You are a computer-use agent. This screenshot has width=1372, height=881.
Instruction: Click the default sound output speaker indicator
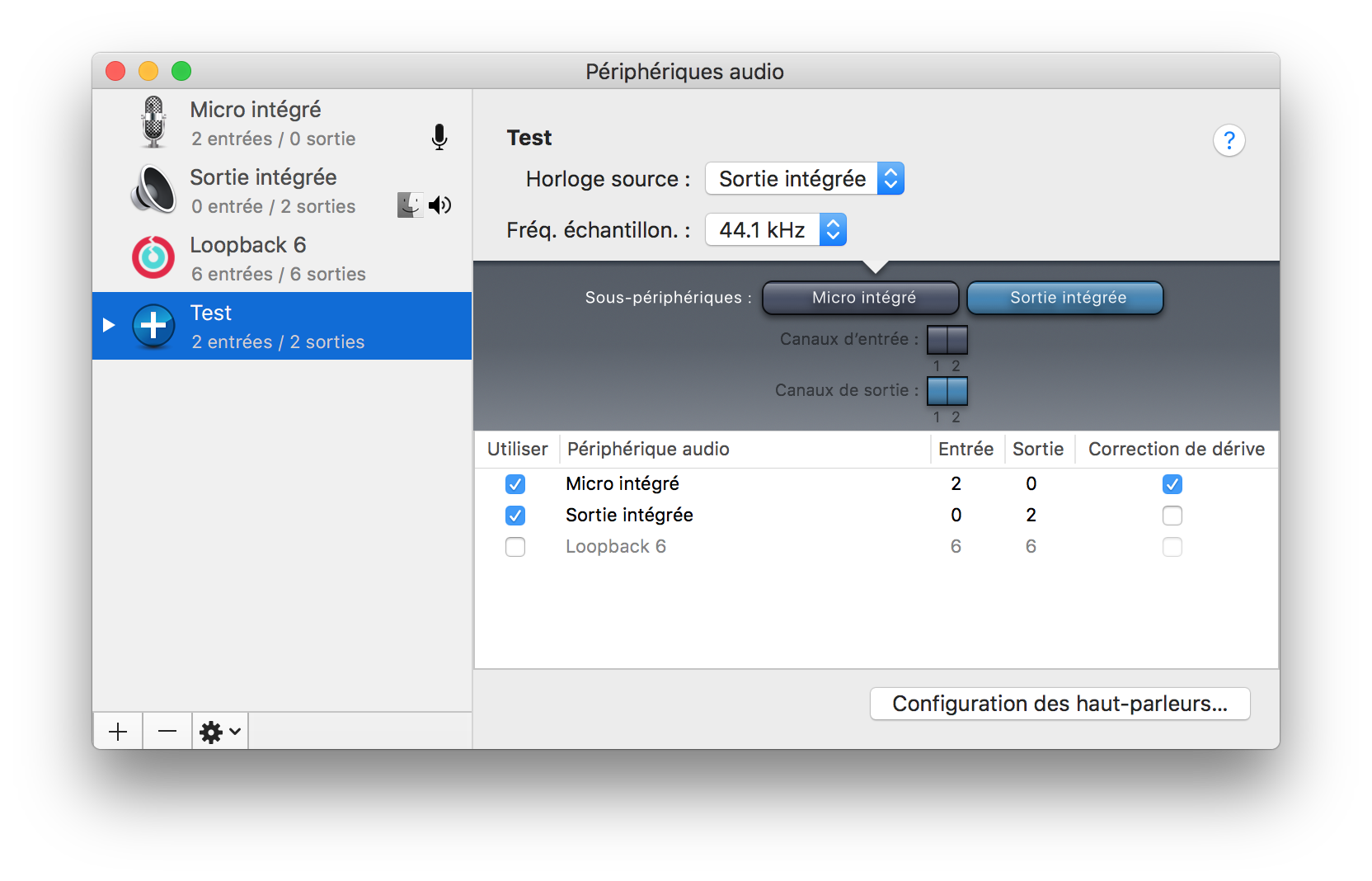pyautogui.click(x=440, y=205)
